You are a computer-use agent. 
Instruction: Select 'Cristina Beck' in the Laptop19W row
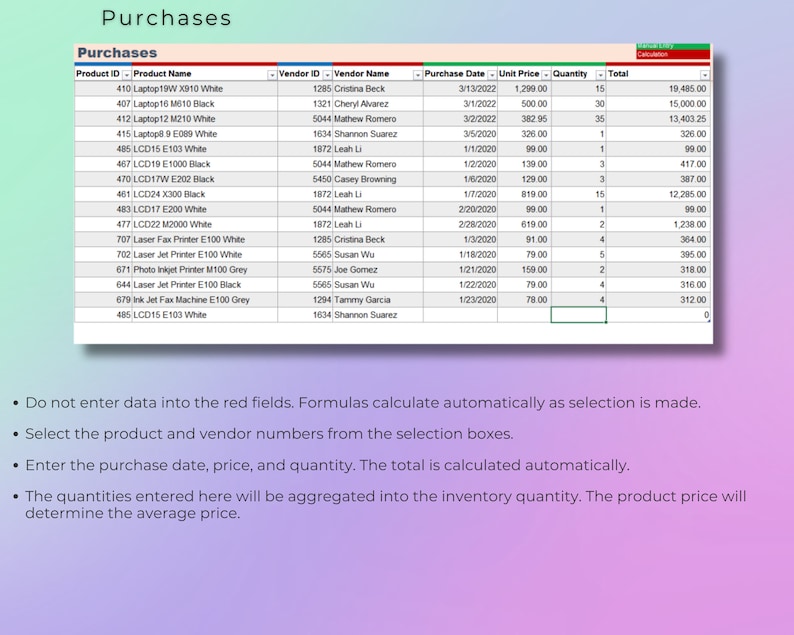378,89
